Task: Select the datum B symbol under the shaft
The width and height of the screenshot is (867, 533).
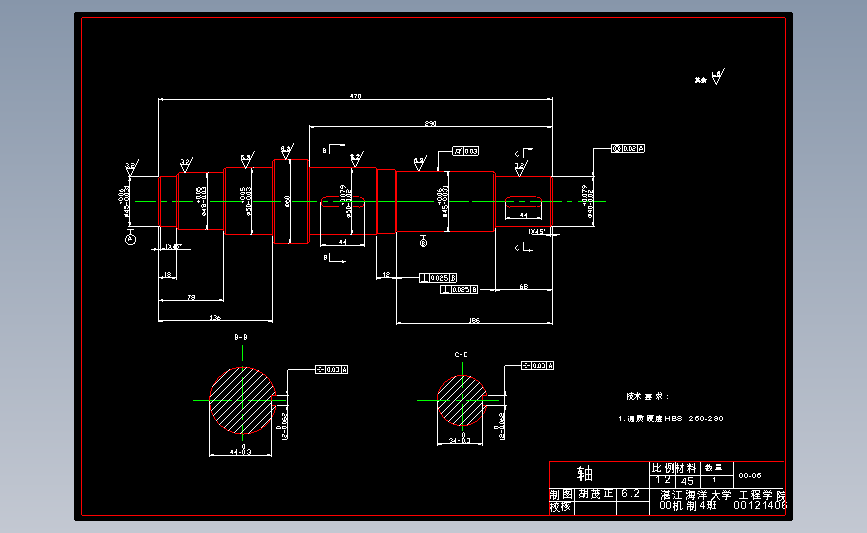Action: (424, 243)
